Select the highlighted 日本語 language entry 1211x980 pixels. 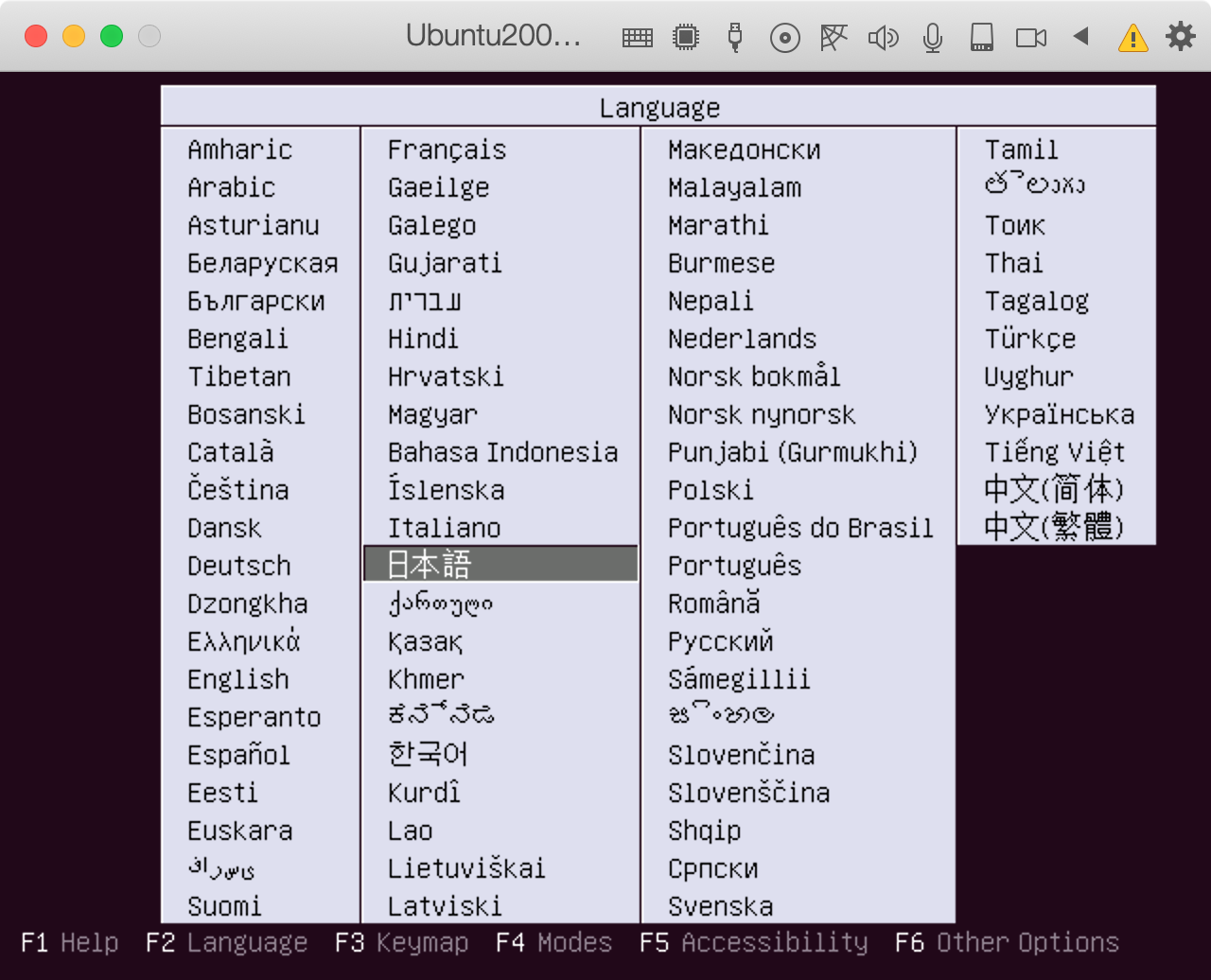point(500,564)
